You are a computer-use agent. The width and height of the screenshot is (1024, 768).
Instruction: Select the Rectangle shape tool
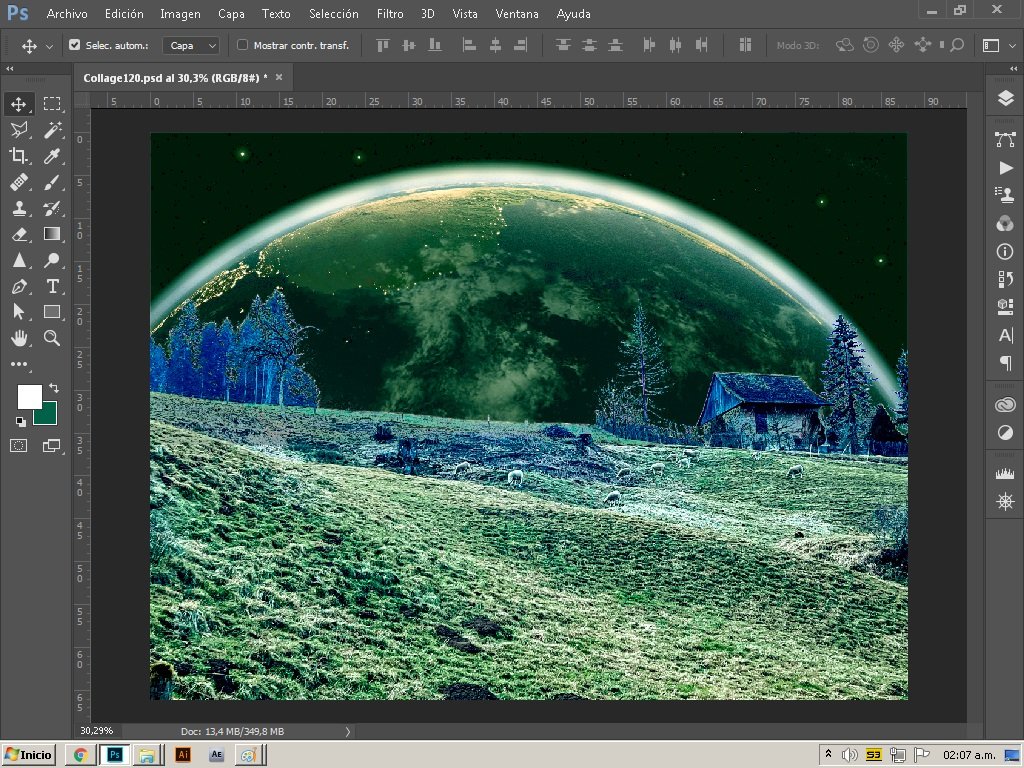52,312
